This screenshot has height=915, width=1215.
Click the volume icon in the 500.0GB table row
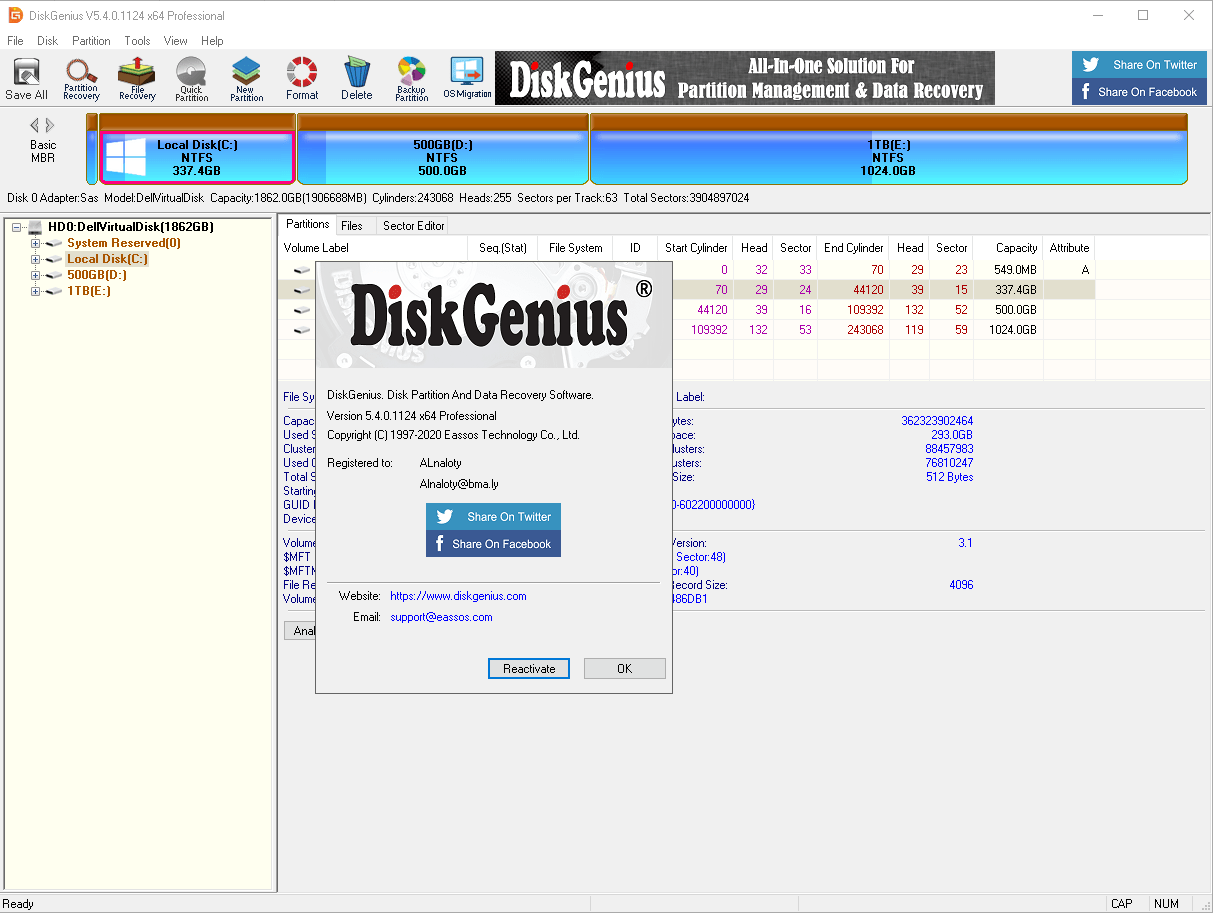click(301, 310)
